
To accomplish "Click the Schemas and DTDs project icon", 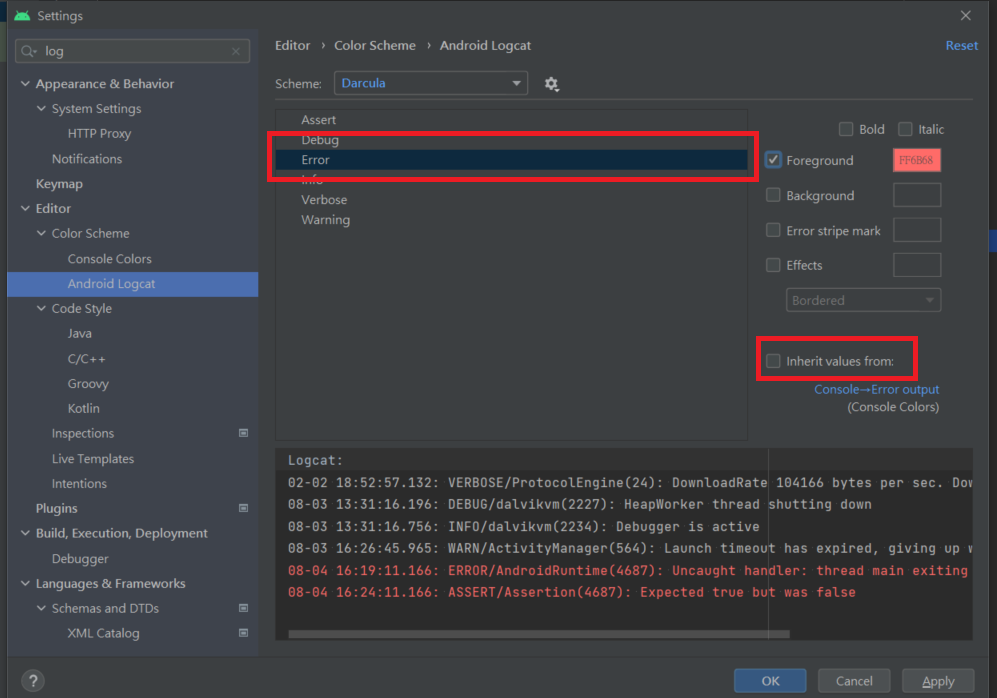I will [x=243, y=608].
